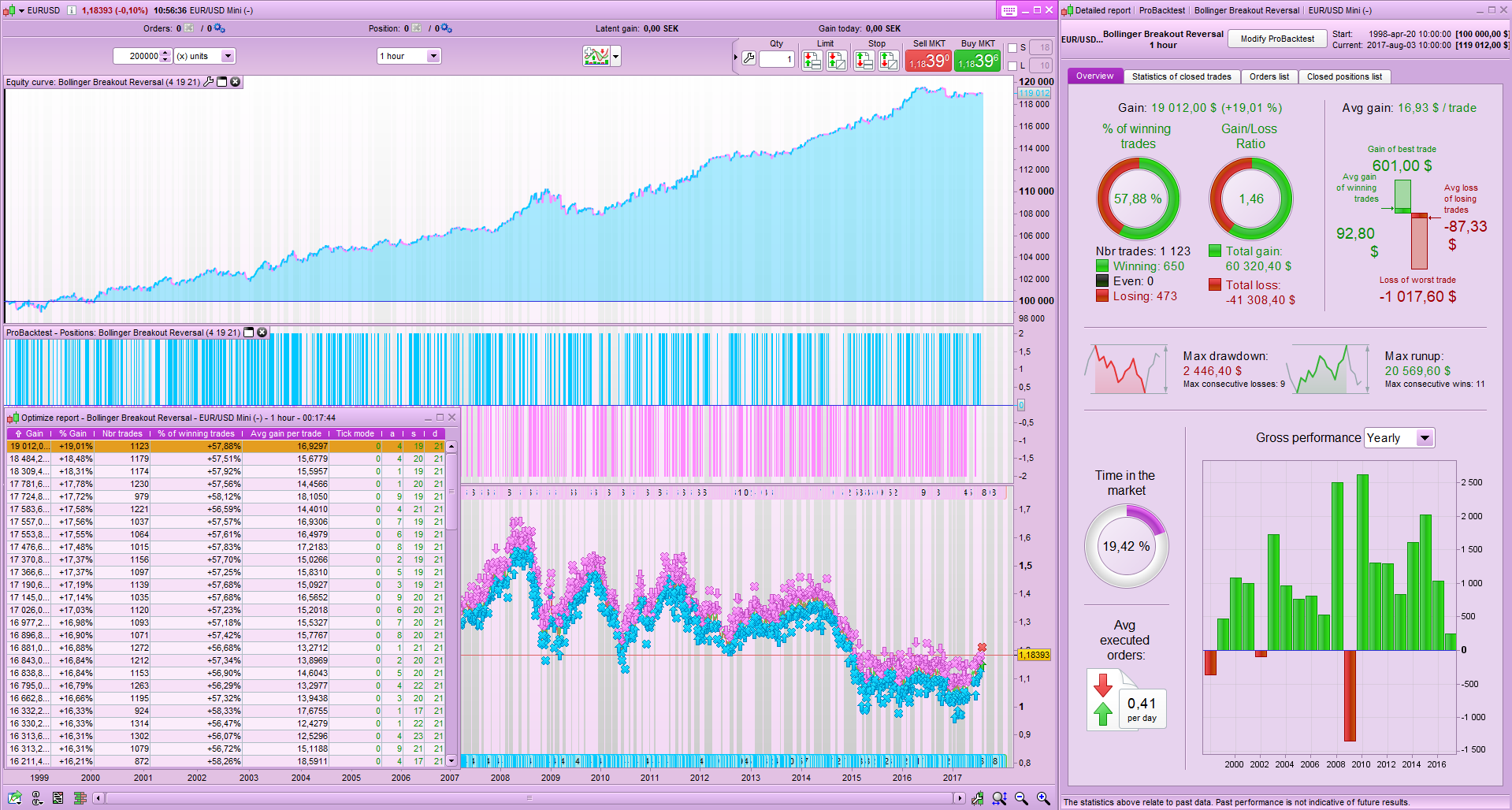Sort the table by % of winning trades

click(195, 433)
